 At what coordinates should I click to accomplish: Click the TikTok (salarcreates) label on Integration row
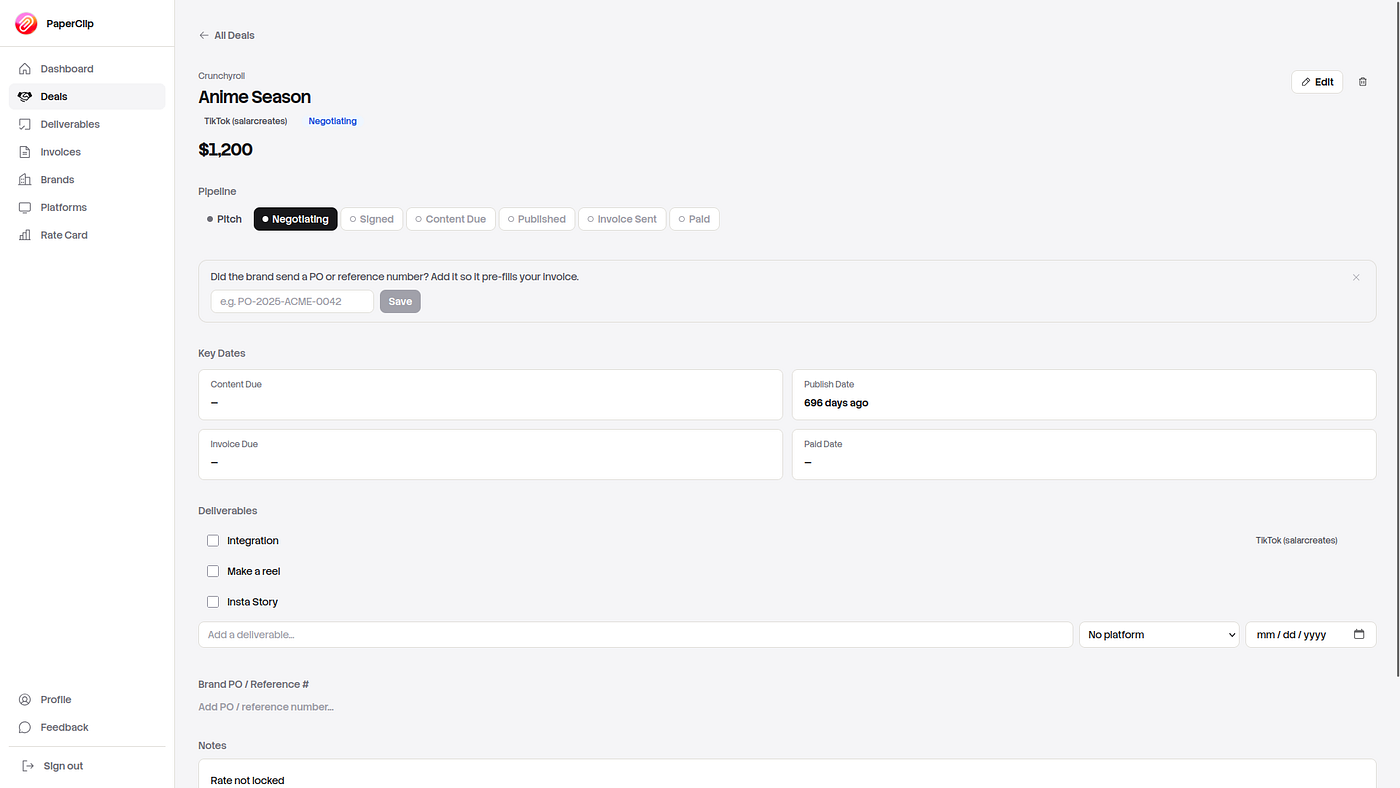click(x=1296, y=541)
